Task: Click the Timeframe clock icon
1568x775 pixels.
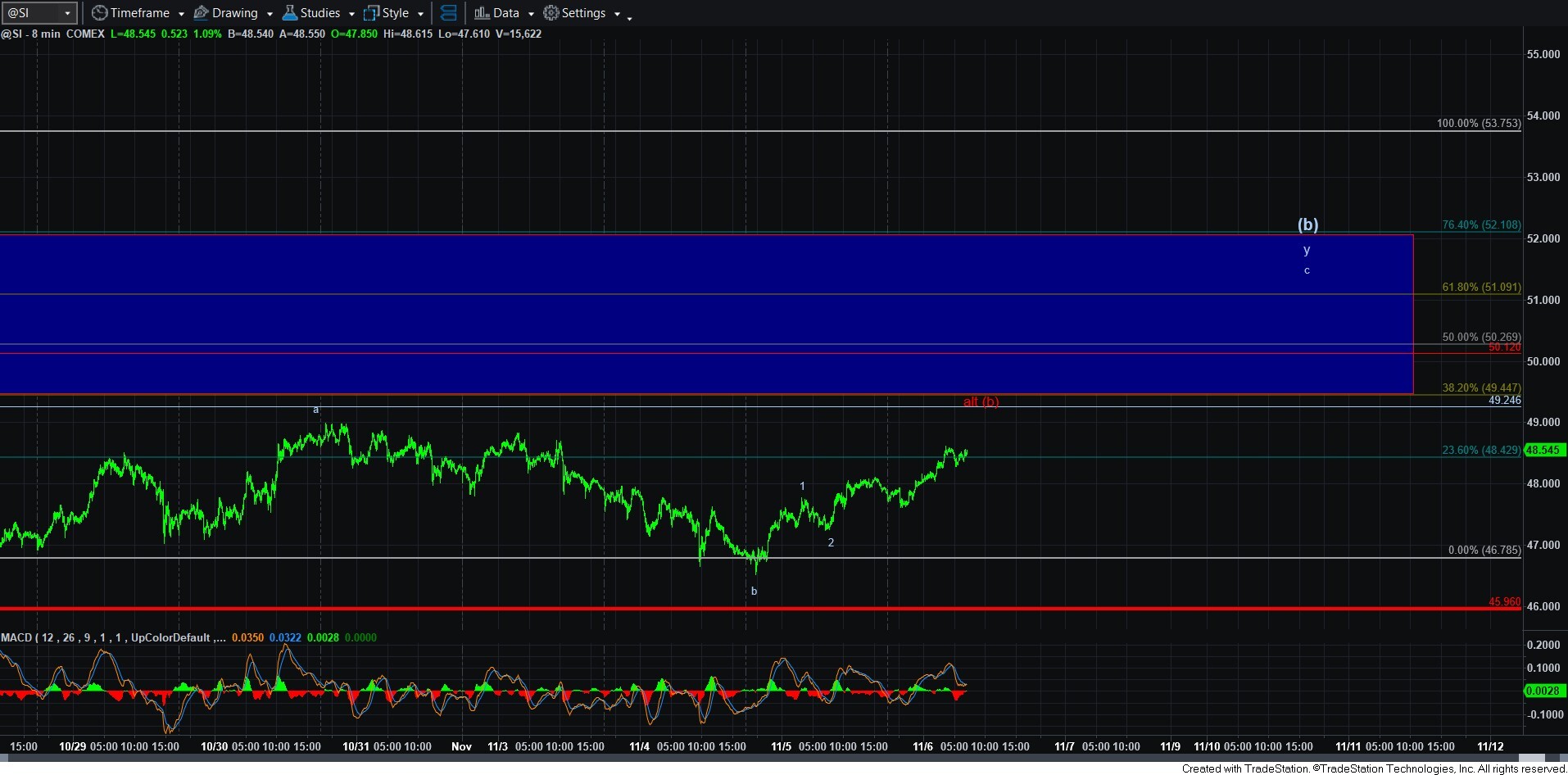Action: [x=99, y=13]
